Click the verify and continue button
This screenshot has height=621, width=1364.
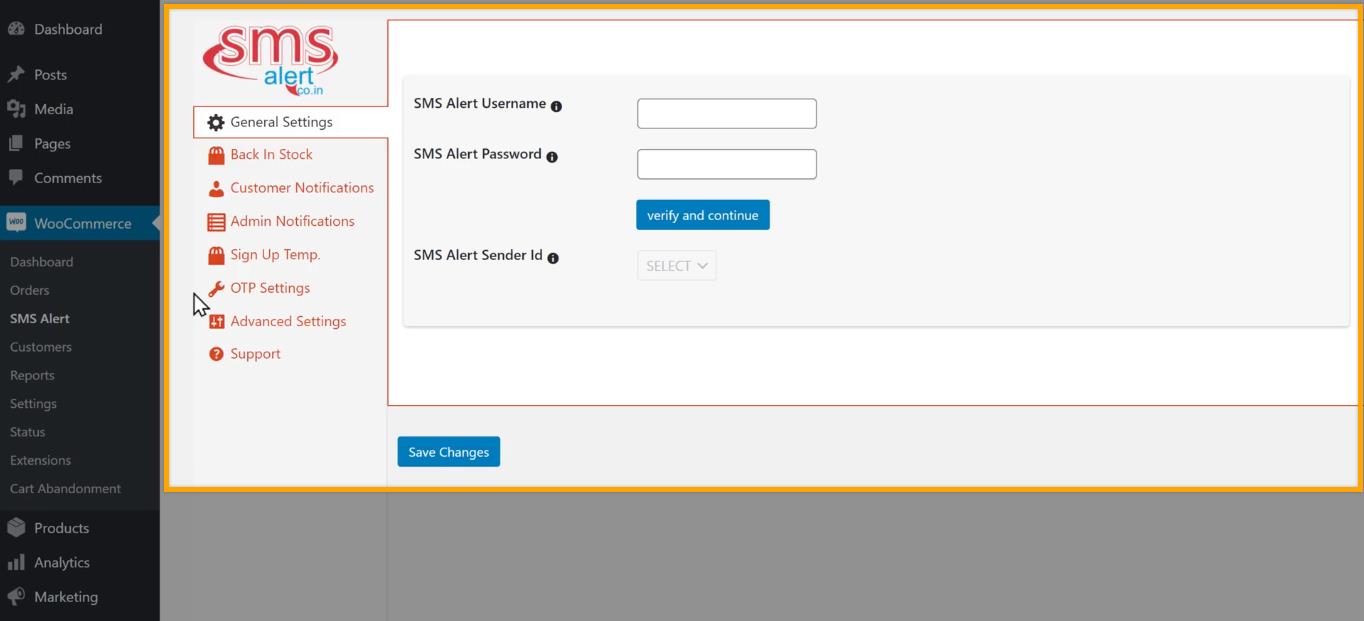tap(702, 214)
